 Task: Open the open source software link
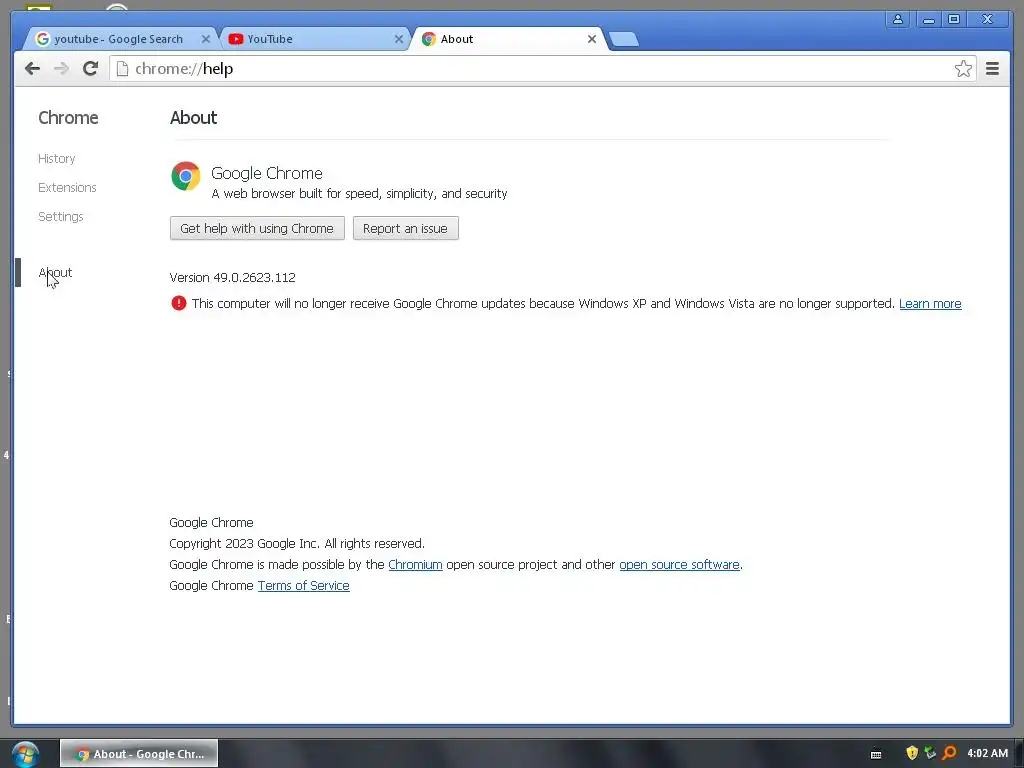679,564
